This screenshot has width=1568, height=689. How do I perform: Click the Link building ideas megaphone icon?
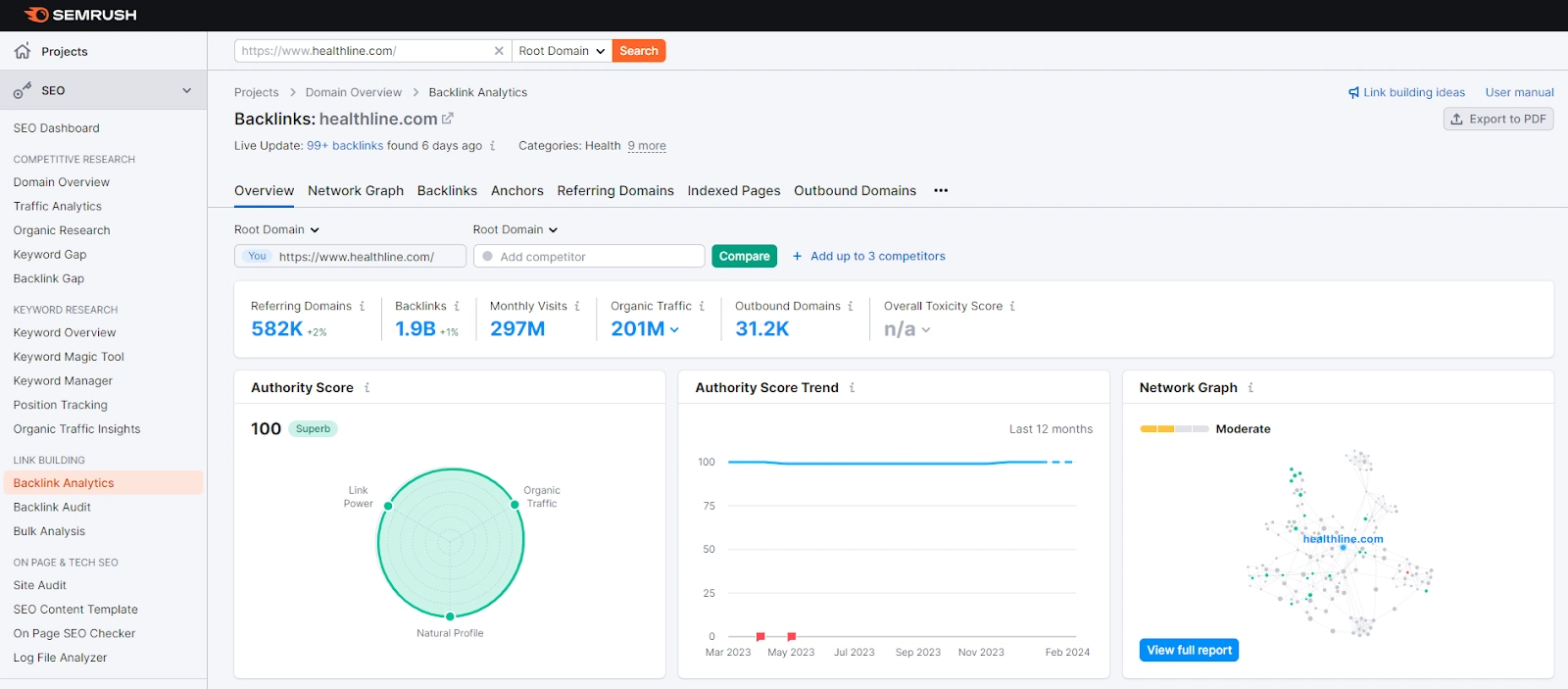point(1353,93)
